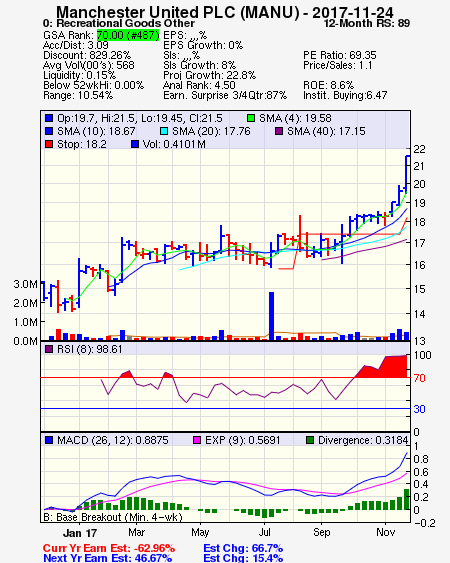The image size is (450, 563).
Task: Click the 'Range: 10.54%' value
Action: click(78, 96)
